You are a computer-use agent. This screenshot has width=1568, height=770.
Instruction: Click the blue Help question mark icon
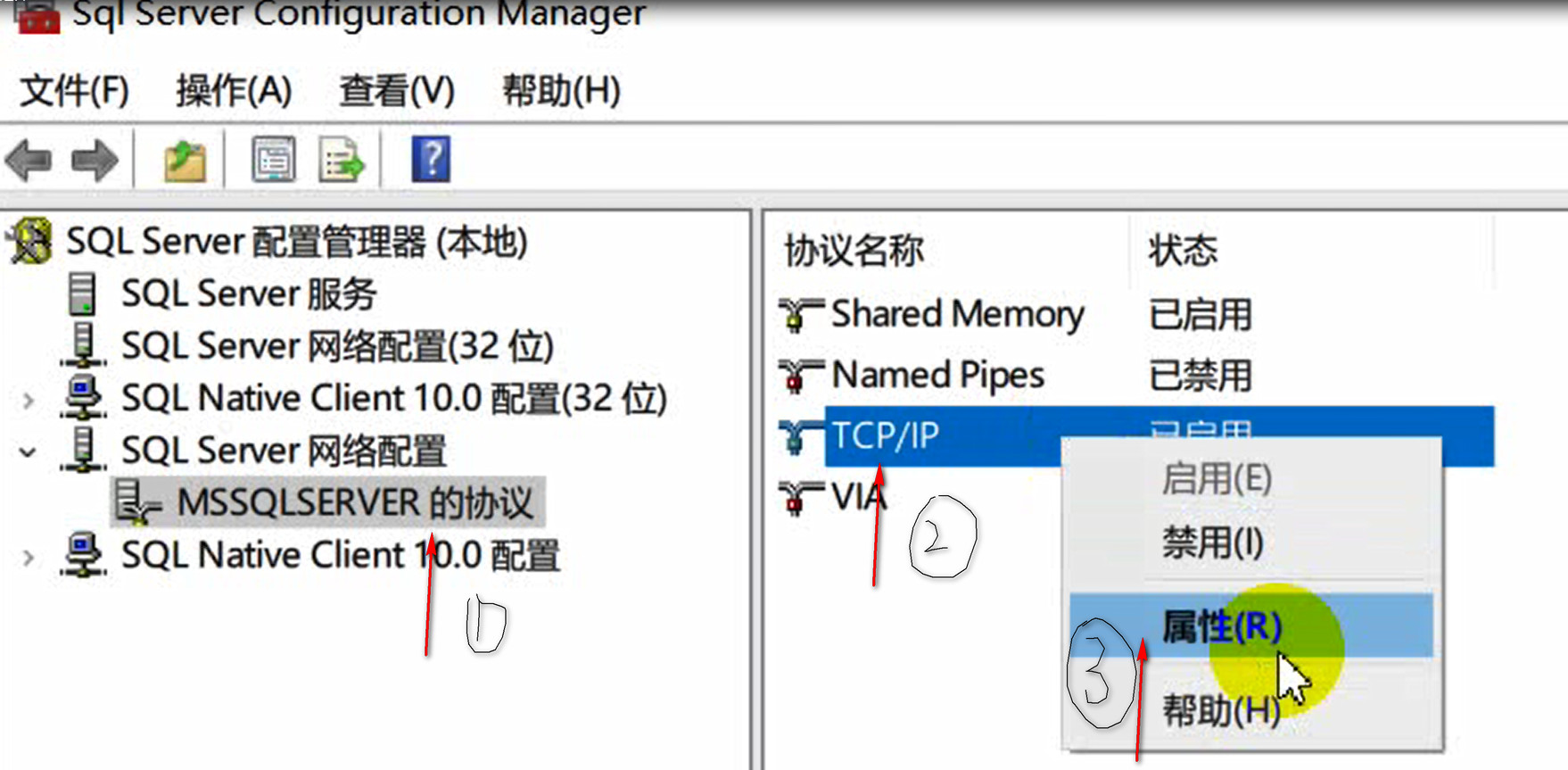click(x=431, y=160)
